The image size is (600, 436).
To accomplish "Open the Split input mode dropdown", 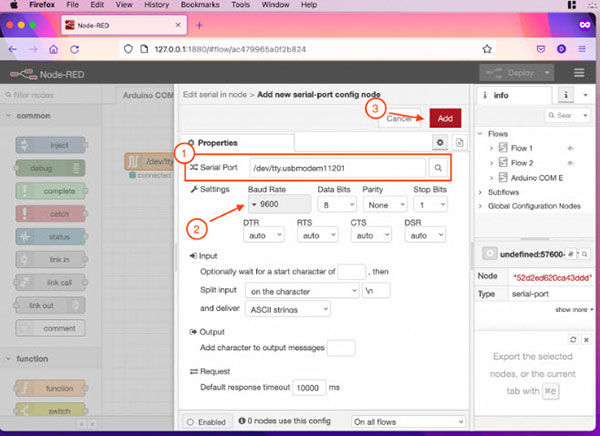I will point(301,290).
